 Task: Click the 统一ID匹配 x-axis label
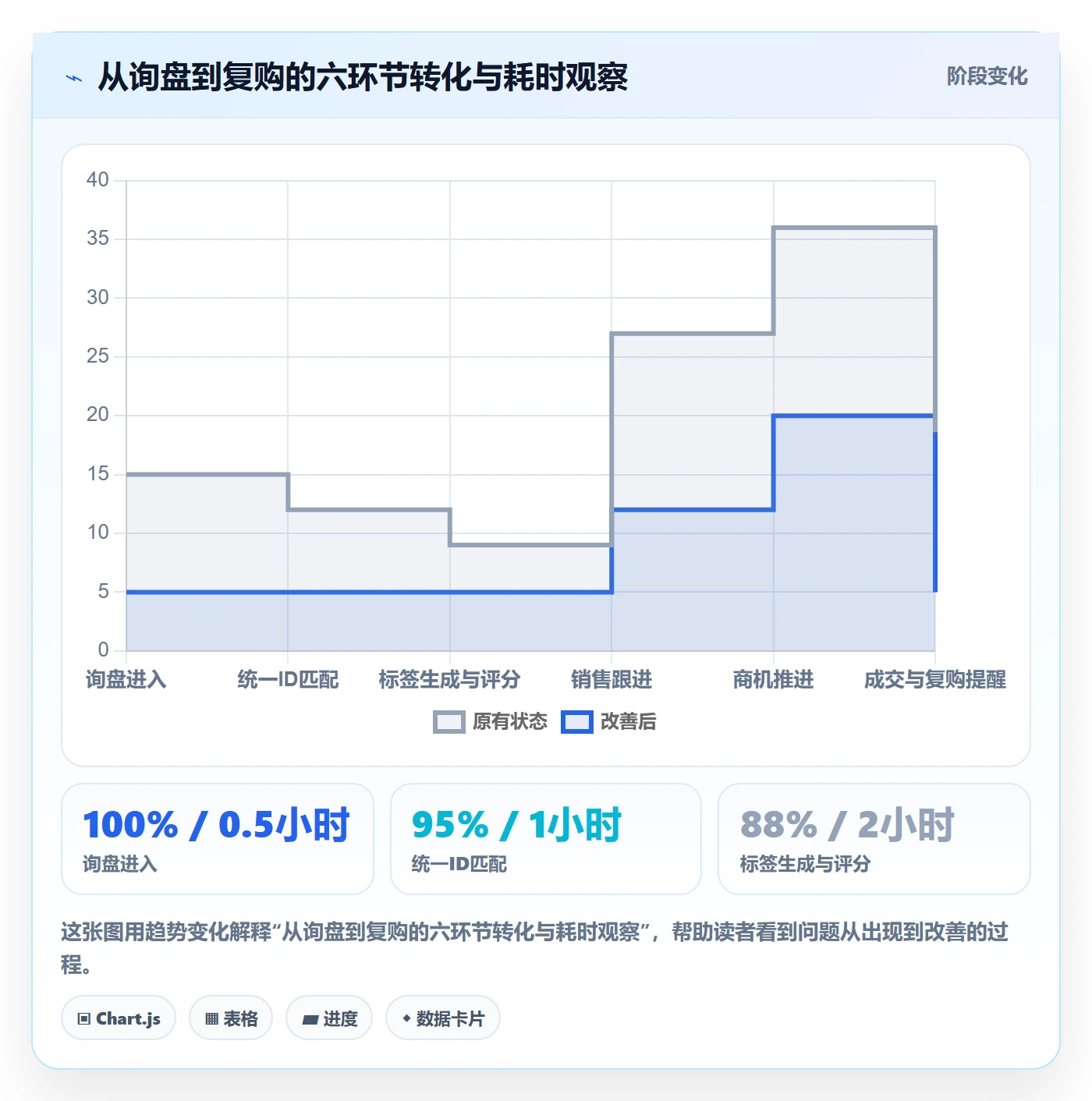pyautogui.click(x=288, y=680)
